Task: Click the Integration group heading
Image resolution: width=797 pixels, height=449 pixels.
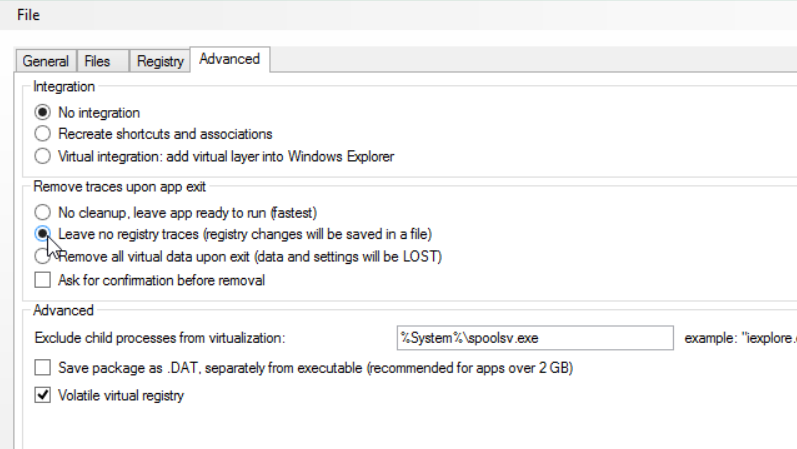Action: click(x=64, y=87)
